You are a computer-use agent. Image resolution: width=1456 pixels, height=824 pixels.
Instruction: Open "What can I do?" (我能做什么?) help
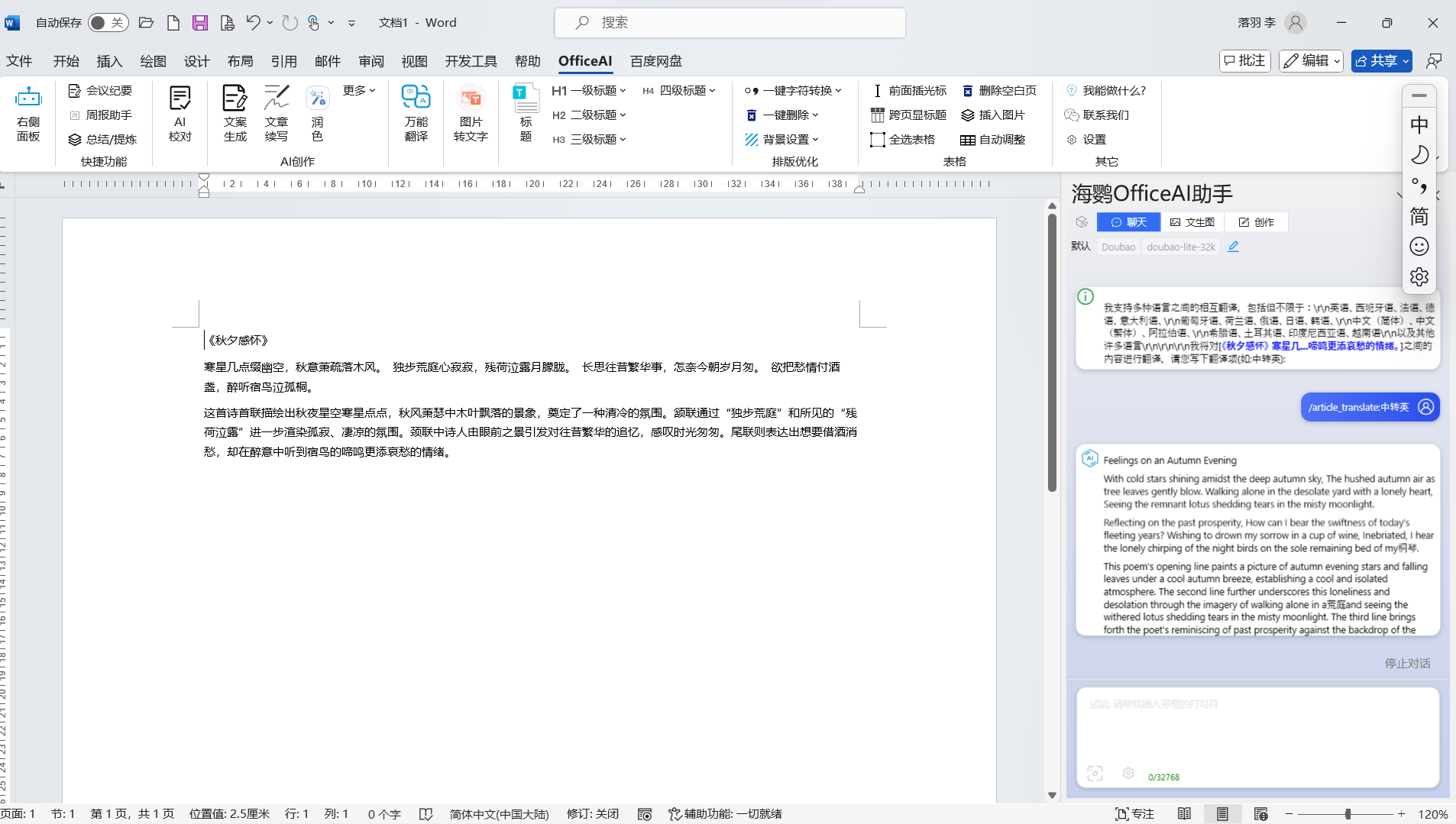pyautogui.click(x=1105, y=91)
